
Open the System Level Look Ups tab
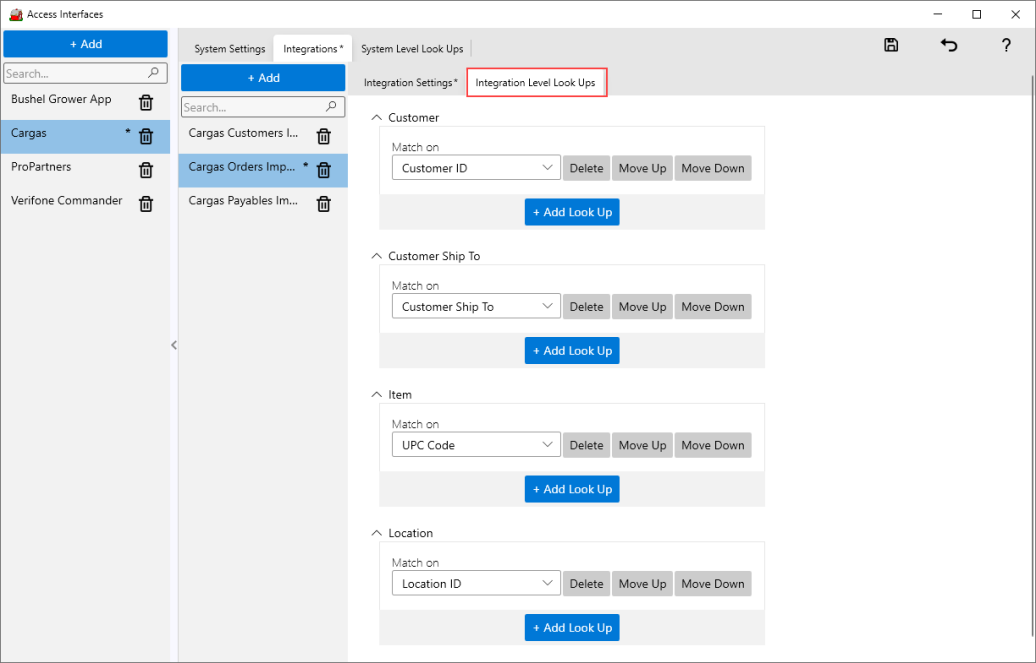pyautogui.click(x=412, y=49)
